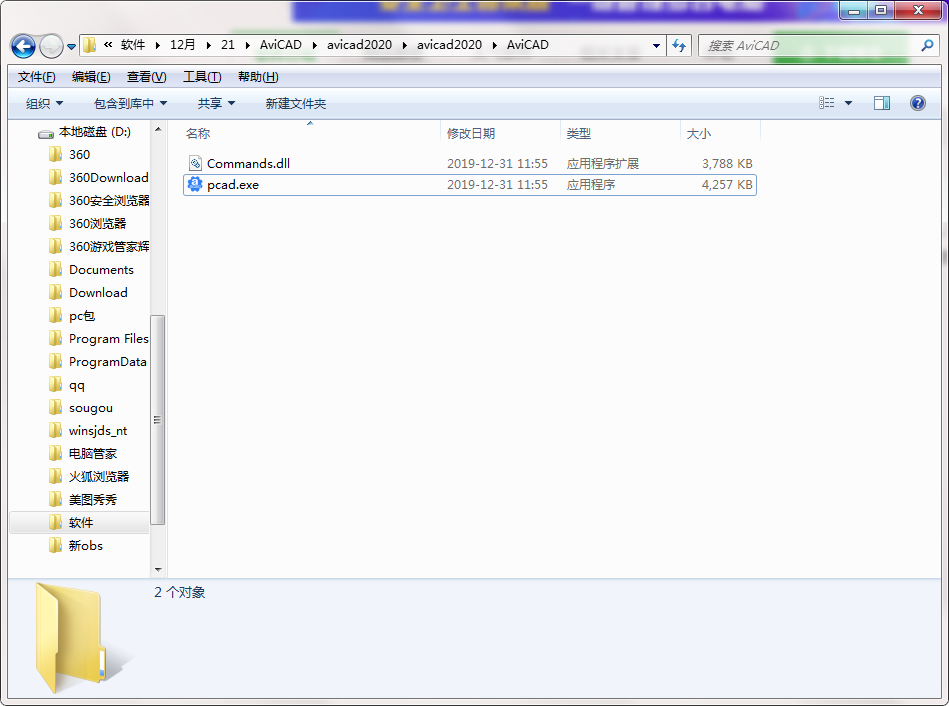Select 360安全浏览器 folder in tree
Viewport: 949px width, 706px height.
(x=109, y=200)
